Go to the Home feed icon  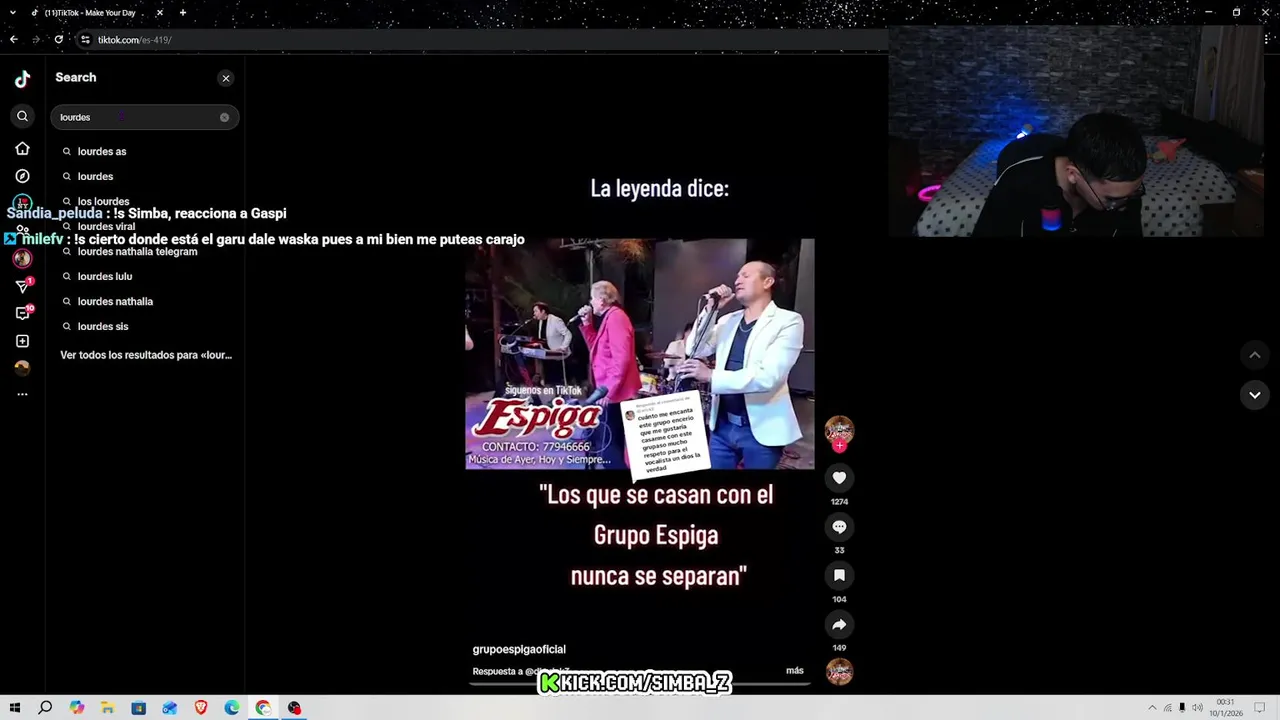tap(22, 149)
